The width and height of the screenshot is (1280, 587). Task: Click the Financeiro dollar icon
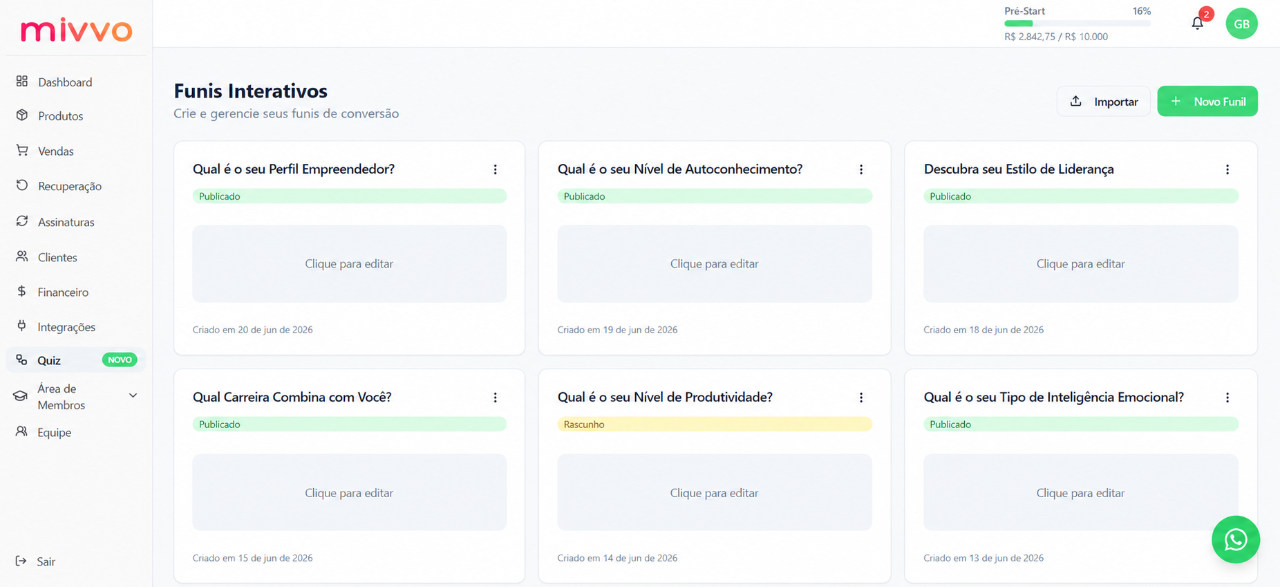pyautogui.click(x=22, y=292)
